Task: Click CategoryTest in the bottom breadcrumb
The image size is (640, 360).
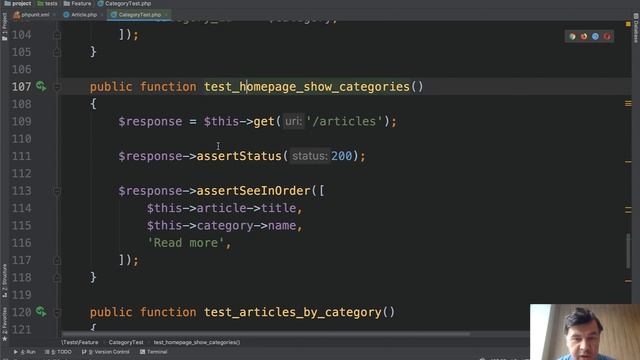Action: [126, 342]
